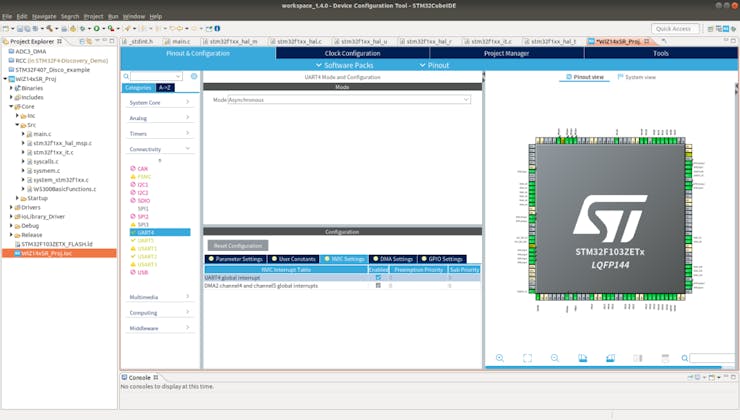Click the settings gear in peripherals panel
Viewport: 740px width, 420px height.
[194, 76]
